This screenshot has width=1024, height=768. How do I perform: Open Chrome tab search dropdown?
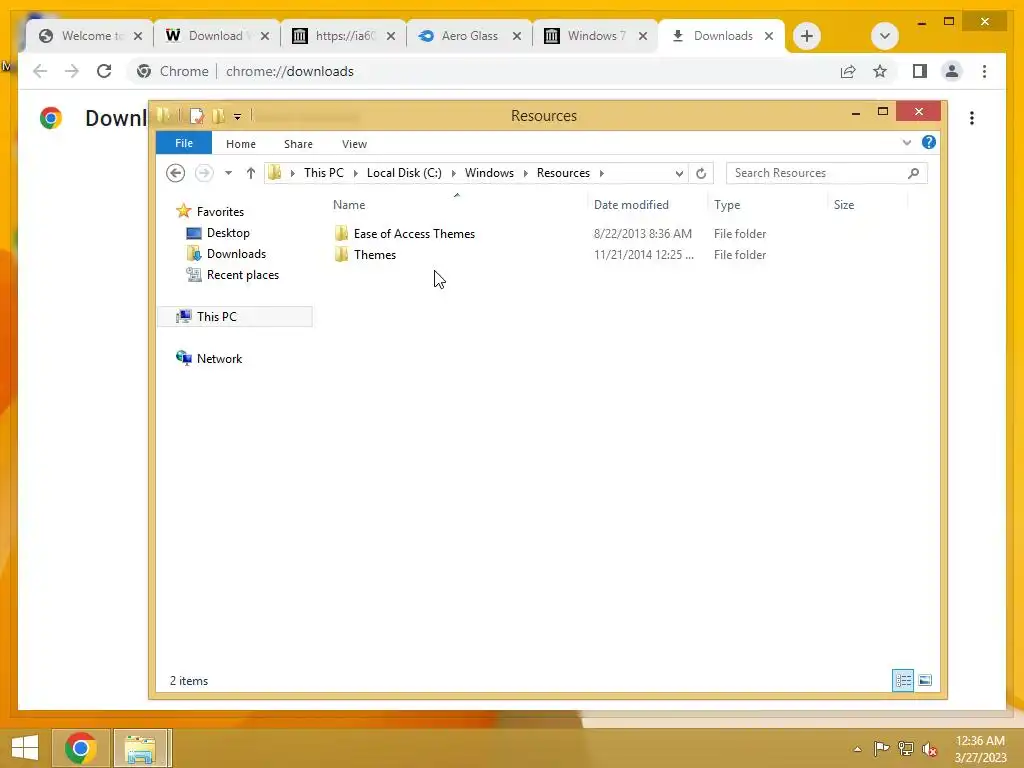click(885, 36)
